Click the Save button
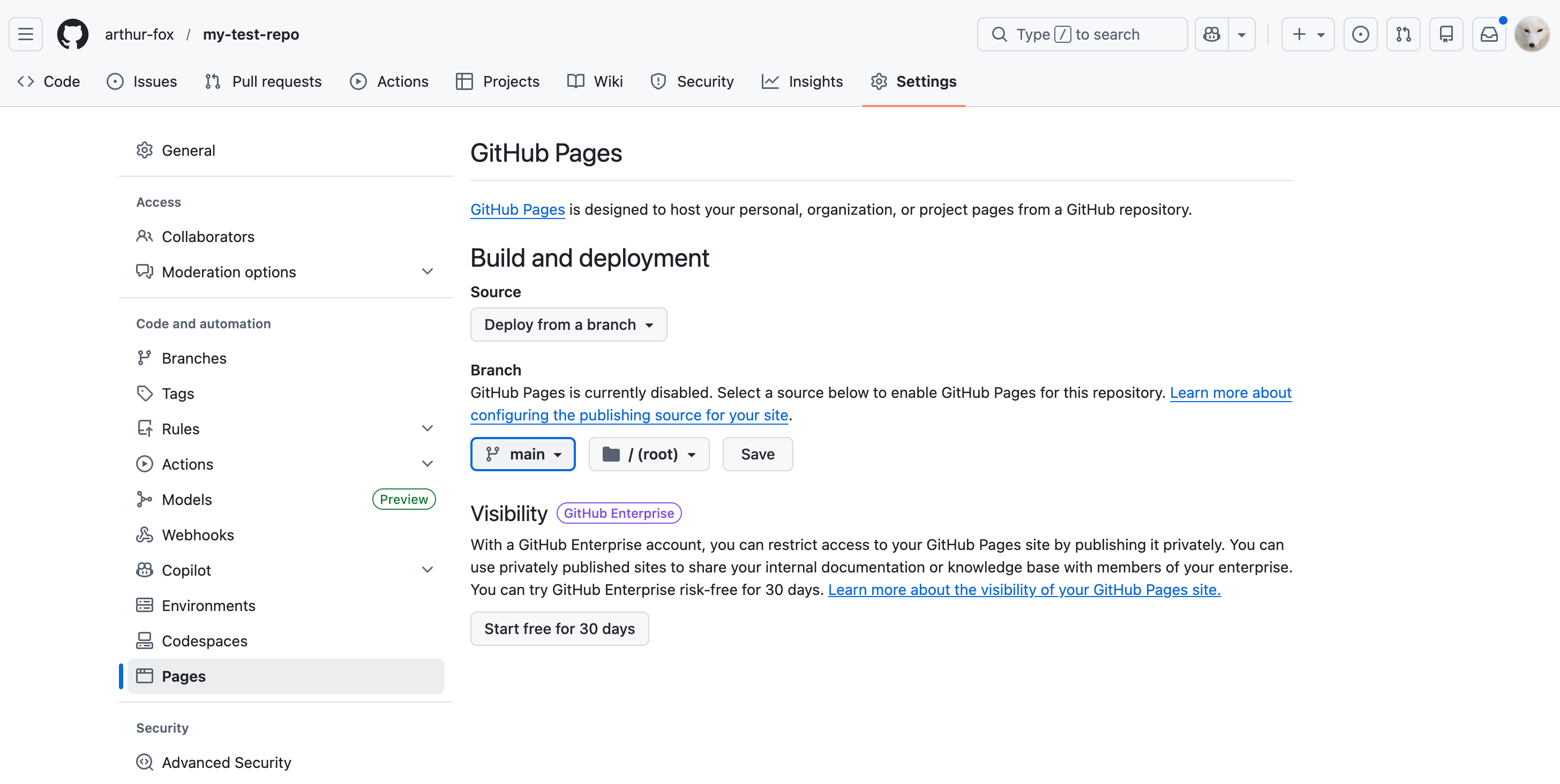 tap(757, 454)
